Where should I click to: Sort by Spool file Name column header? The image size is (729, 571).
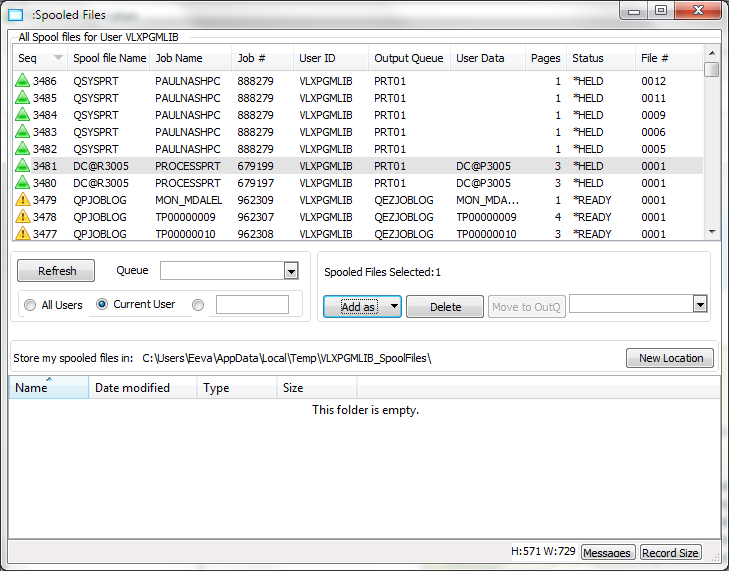click(x=109, y=58)
